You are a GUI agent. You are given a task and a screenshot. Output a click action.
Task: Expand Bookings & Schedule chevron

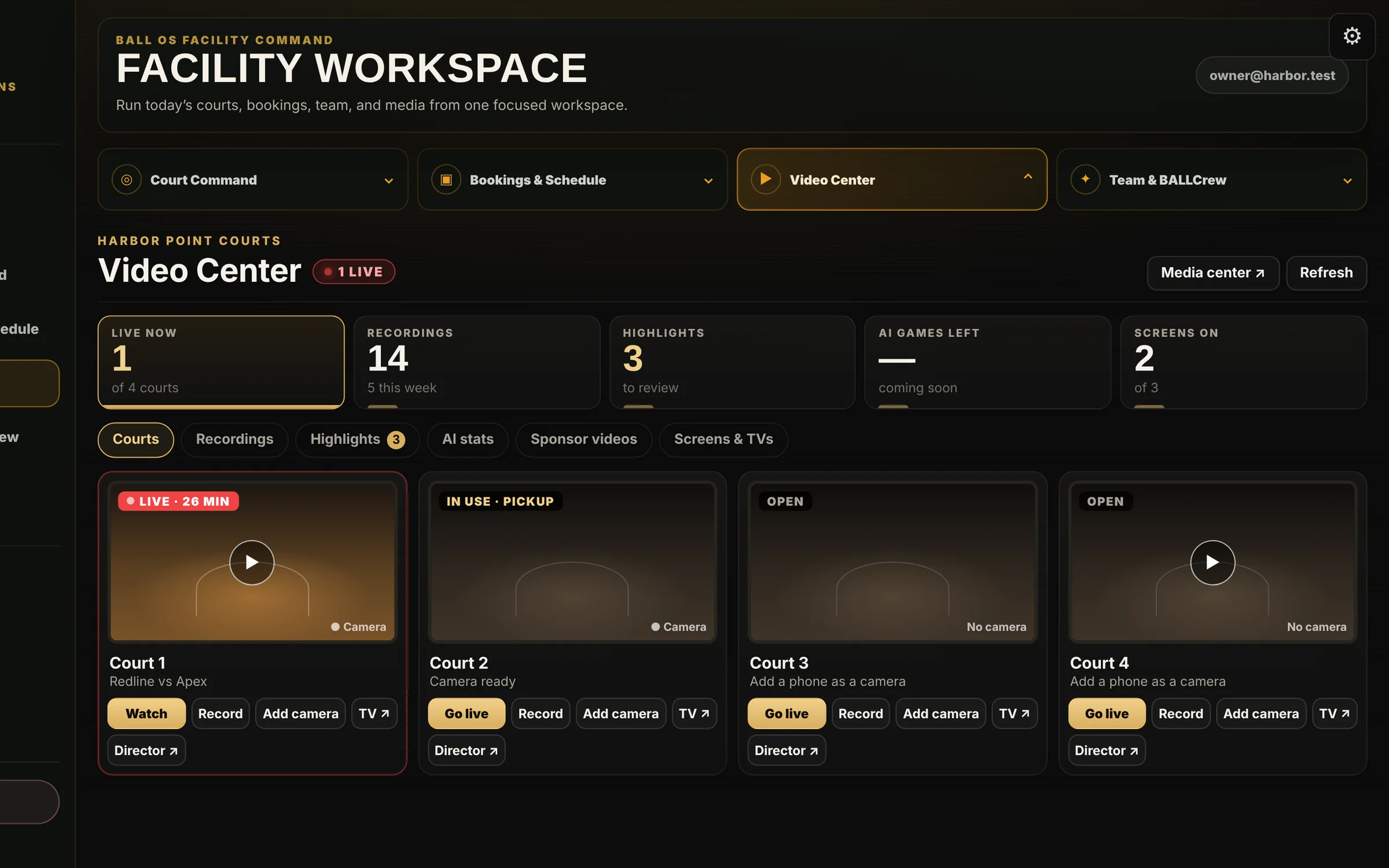click(x=708, y=181)
